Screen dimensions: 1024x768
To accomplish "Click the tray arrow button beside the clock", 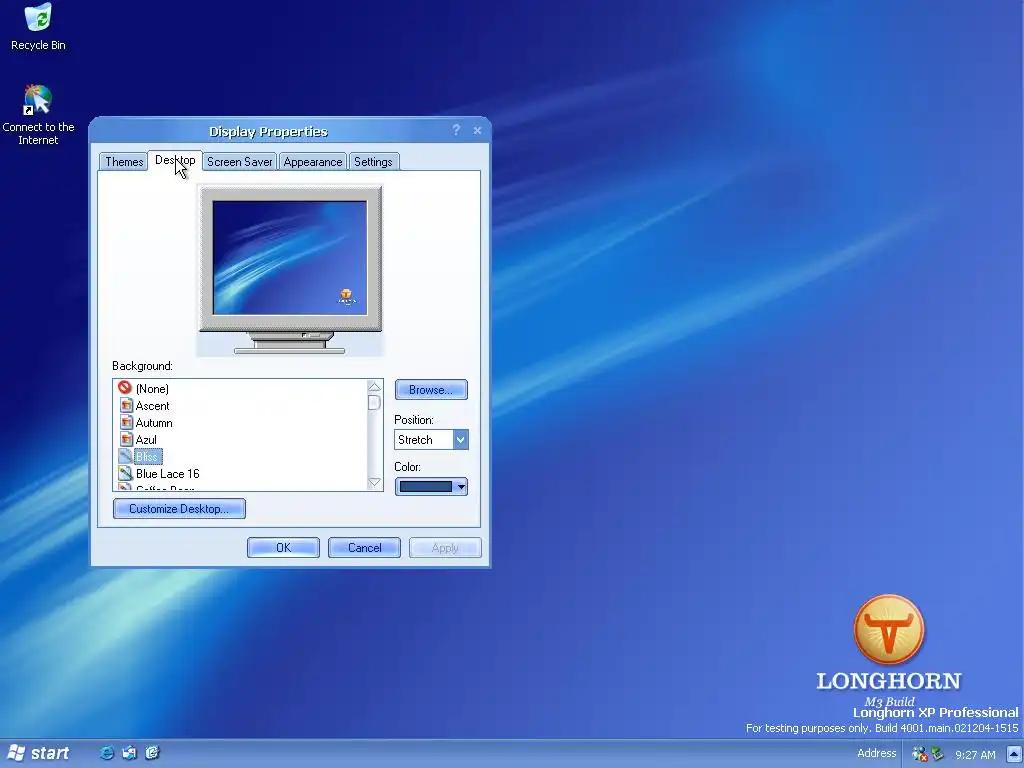I will point(1014,754).
